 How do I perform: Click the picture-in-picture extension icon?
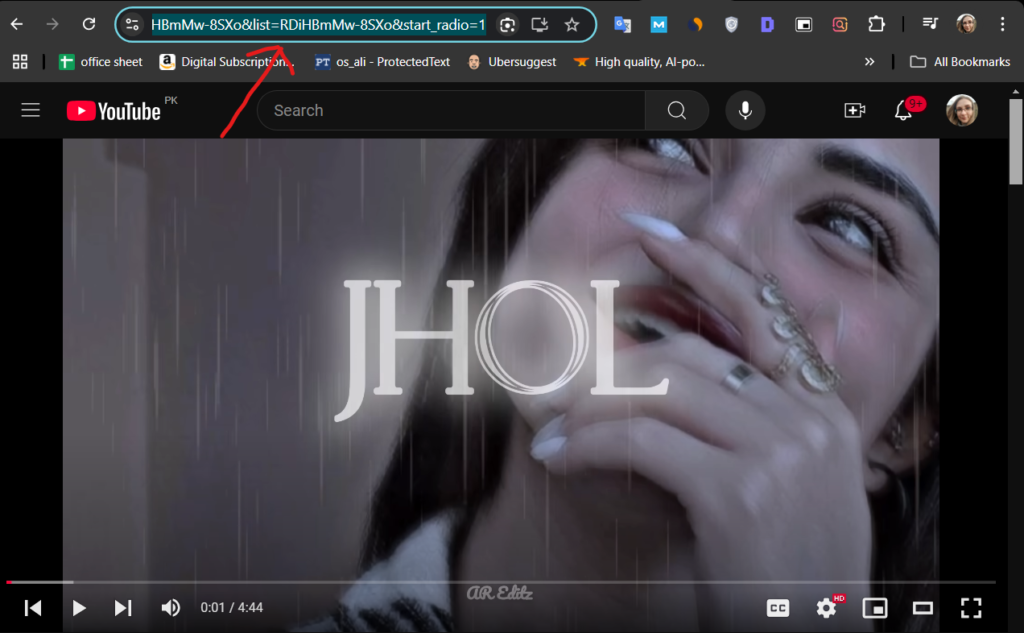click(x=803, y=25)
